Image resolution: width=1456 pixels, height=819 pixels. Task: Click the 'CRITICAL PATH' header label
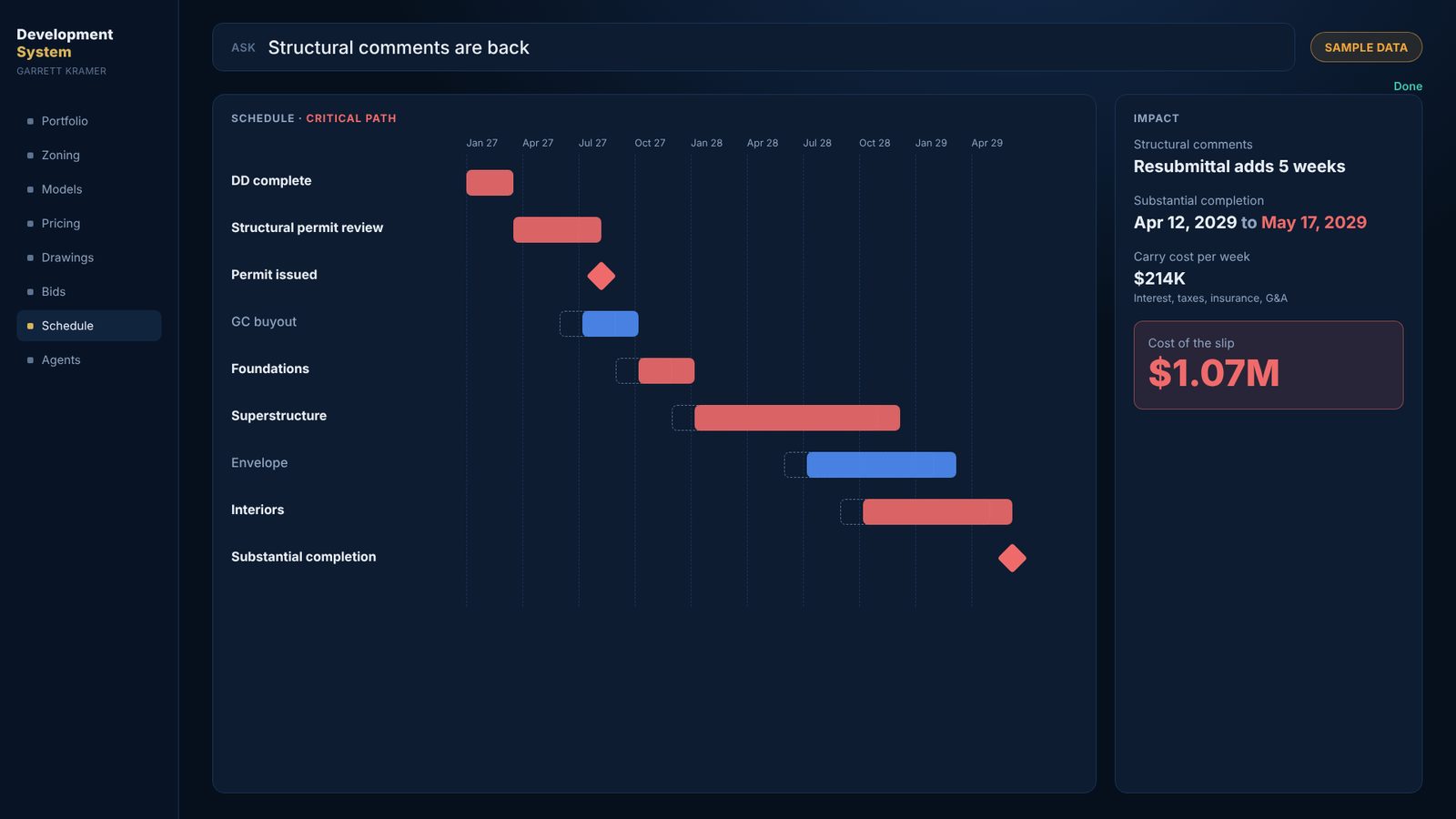pyautogui.click(x=351, y=118)
